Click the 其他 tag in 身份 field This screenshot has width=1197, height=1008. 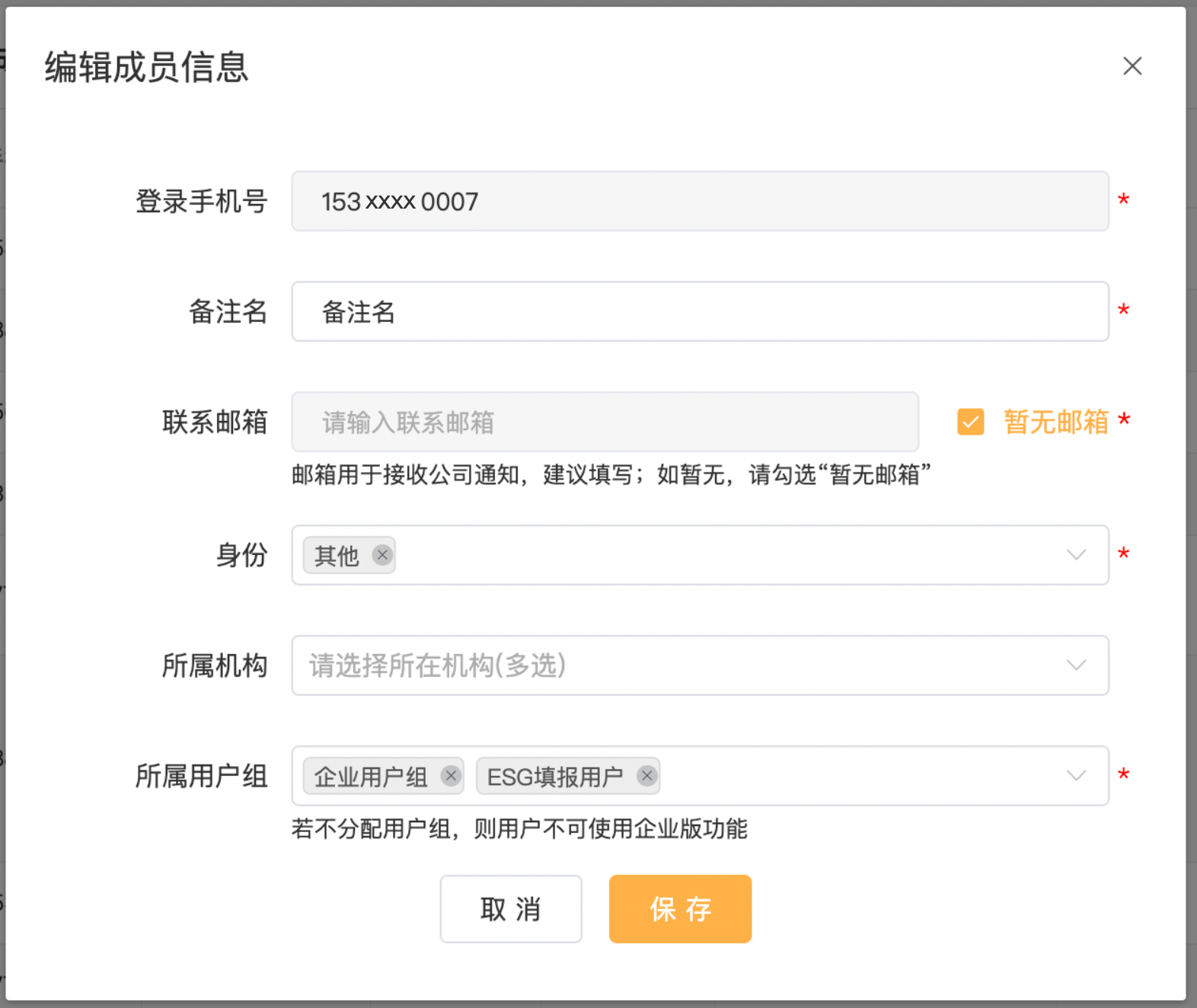(x=337, y=556)
